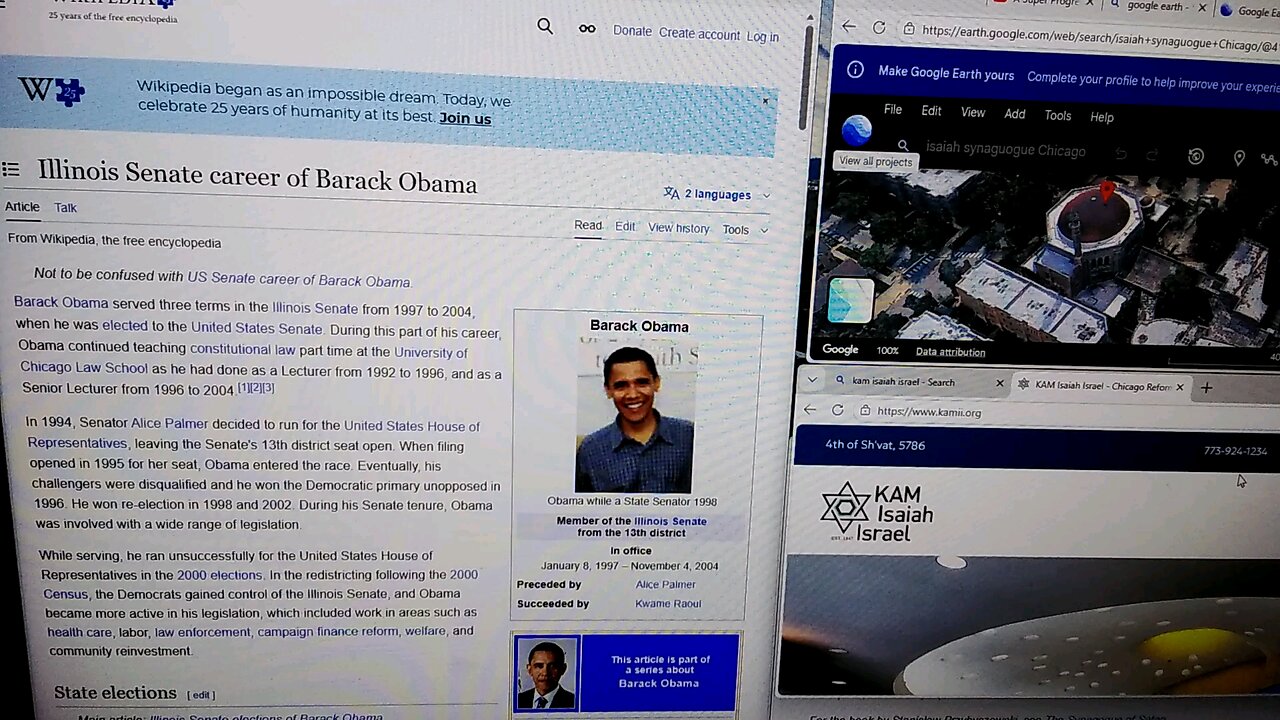
Task: Open Wikipedia sidebar table of contents icon
Action: (11, 170)
